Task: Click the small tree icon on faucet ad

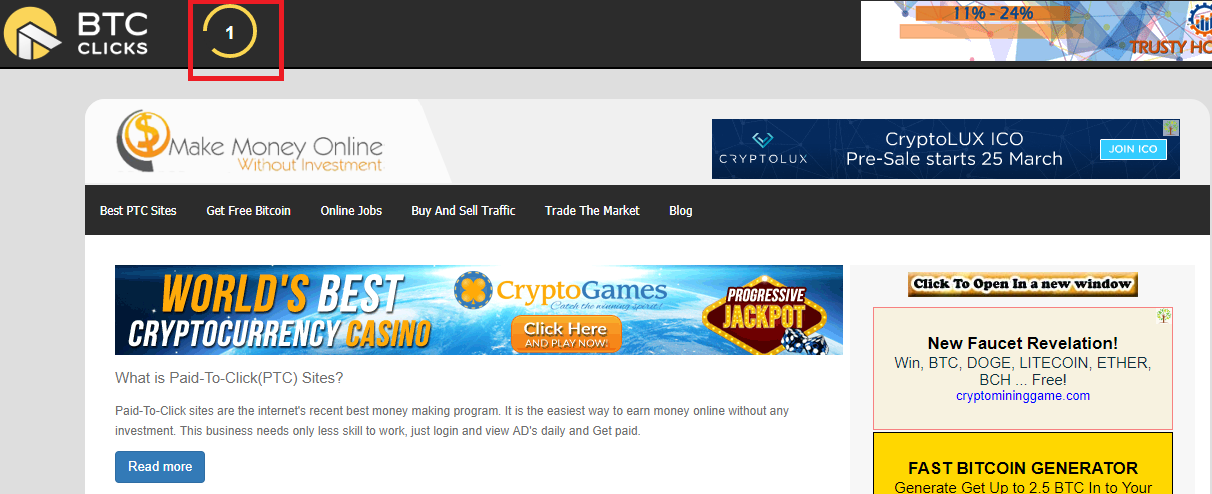Action: click(x=1164, y=316)
